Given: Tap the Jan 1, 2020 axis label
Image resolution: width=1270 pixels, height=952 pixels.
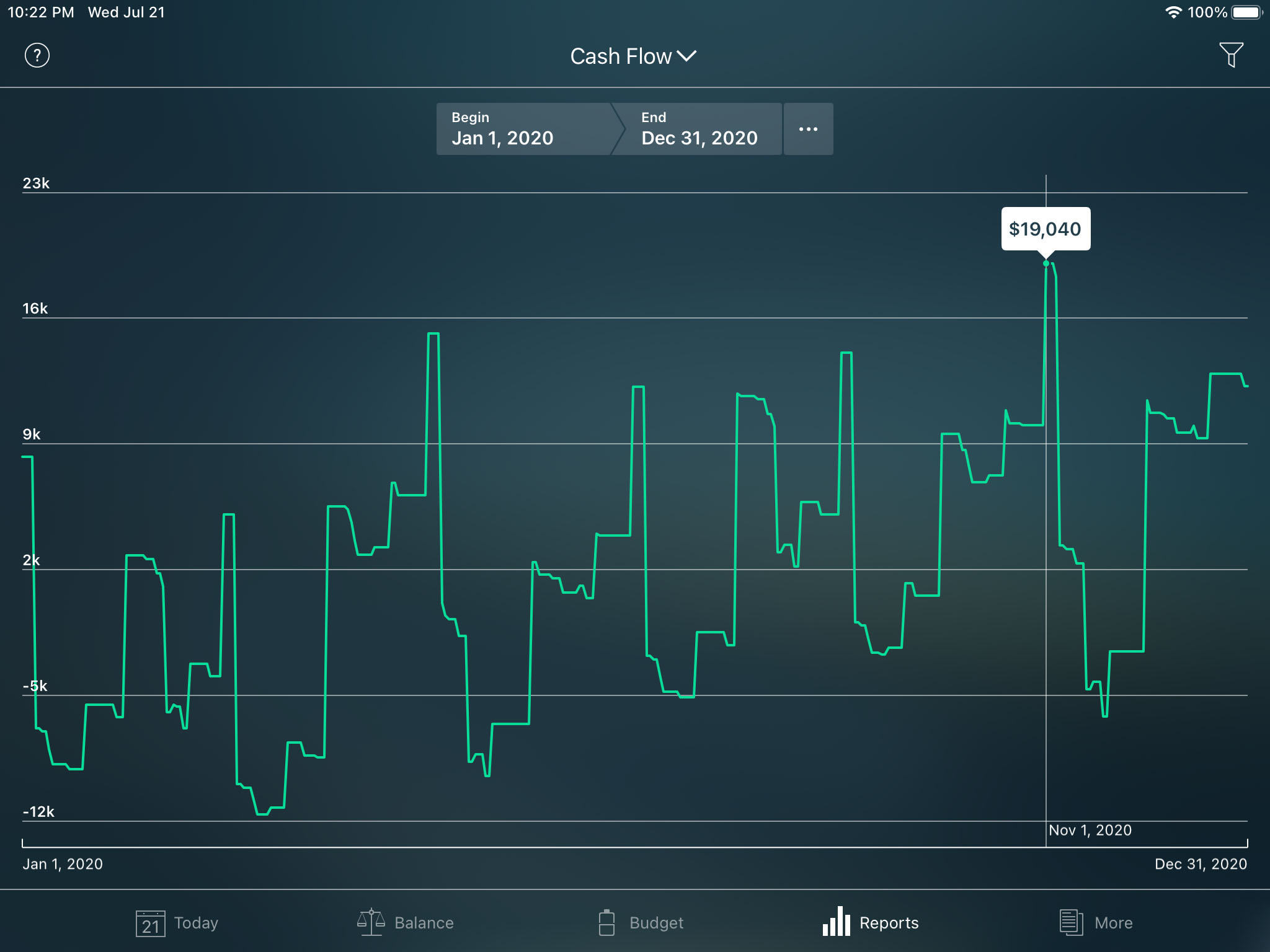Looking at the screenshot, I should 63,864.
